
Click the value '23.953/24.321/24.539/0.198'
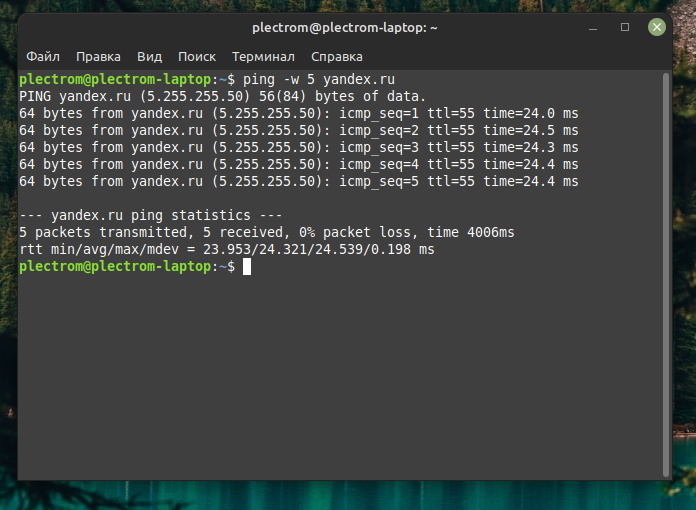pyautogui.click(x=307, y=249)
